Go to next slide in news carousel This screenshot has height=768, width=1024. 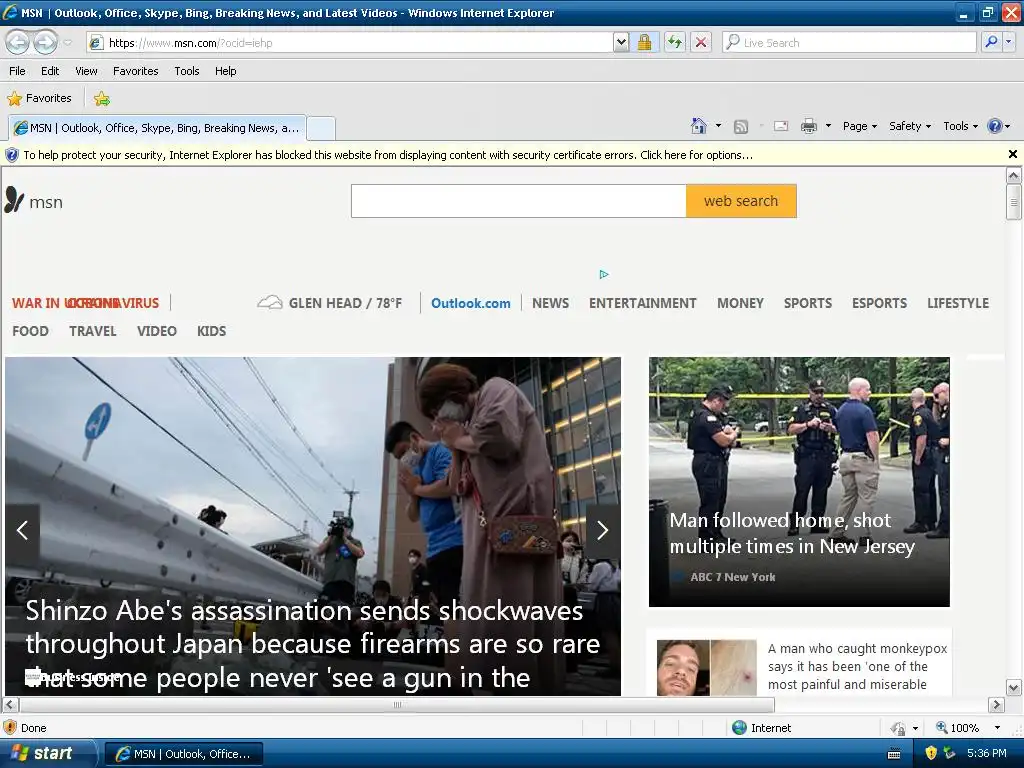(x=603, y=530)
